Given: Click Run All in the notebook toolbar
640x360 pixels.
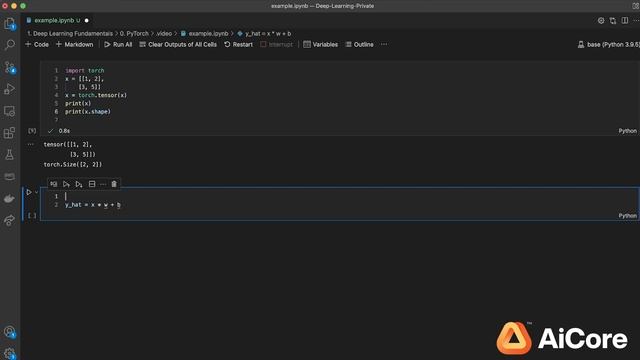Looking at the screenshot, I should (118, 44).
